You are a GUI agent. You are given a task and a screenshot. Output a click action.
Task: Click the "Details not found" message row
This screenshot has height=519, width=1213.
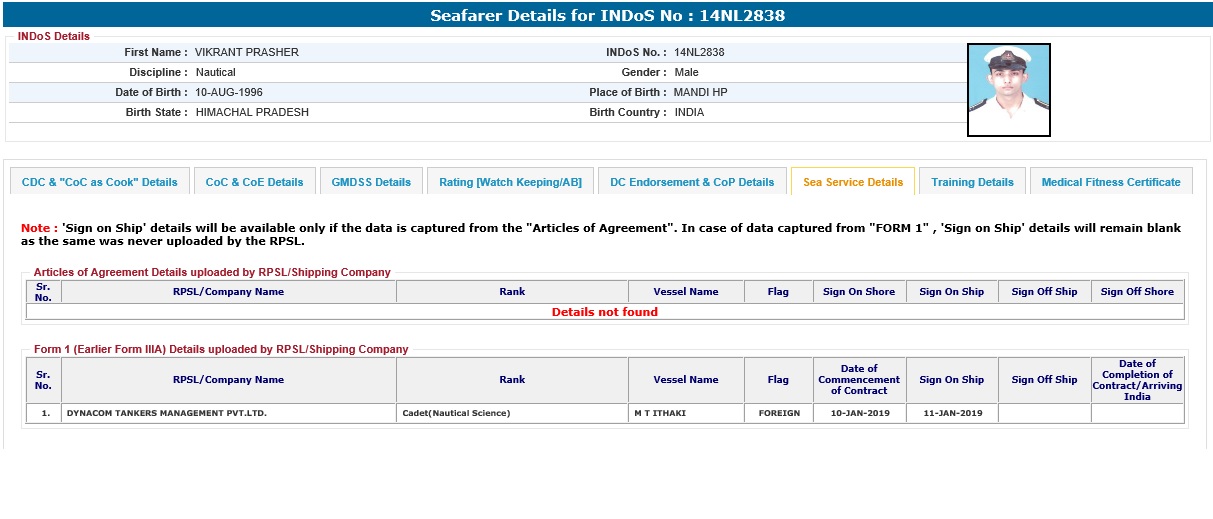click(x=605, y=312)
